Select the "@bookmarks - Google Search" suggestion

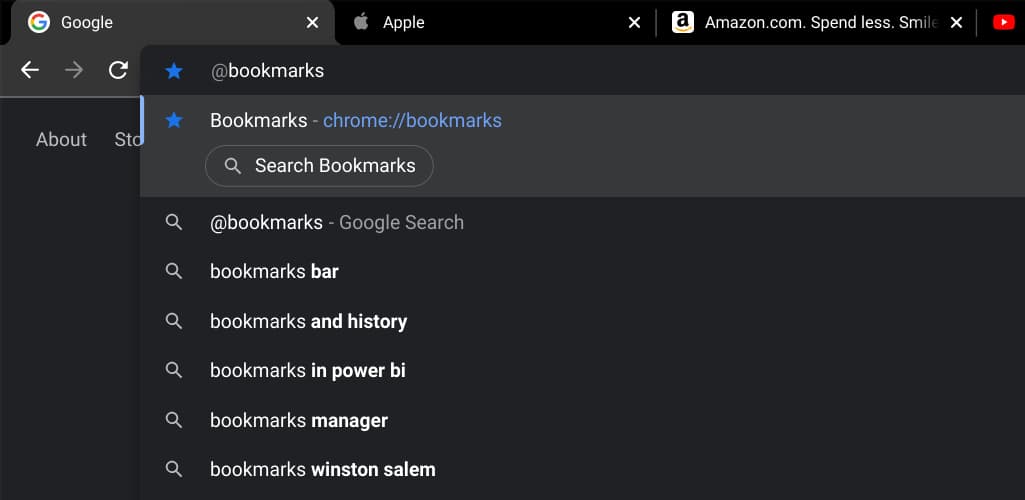pos(336,223)
